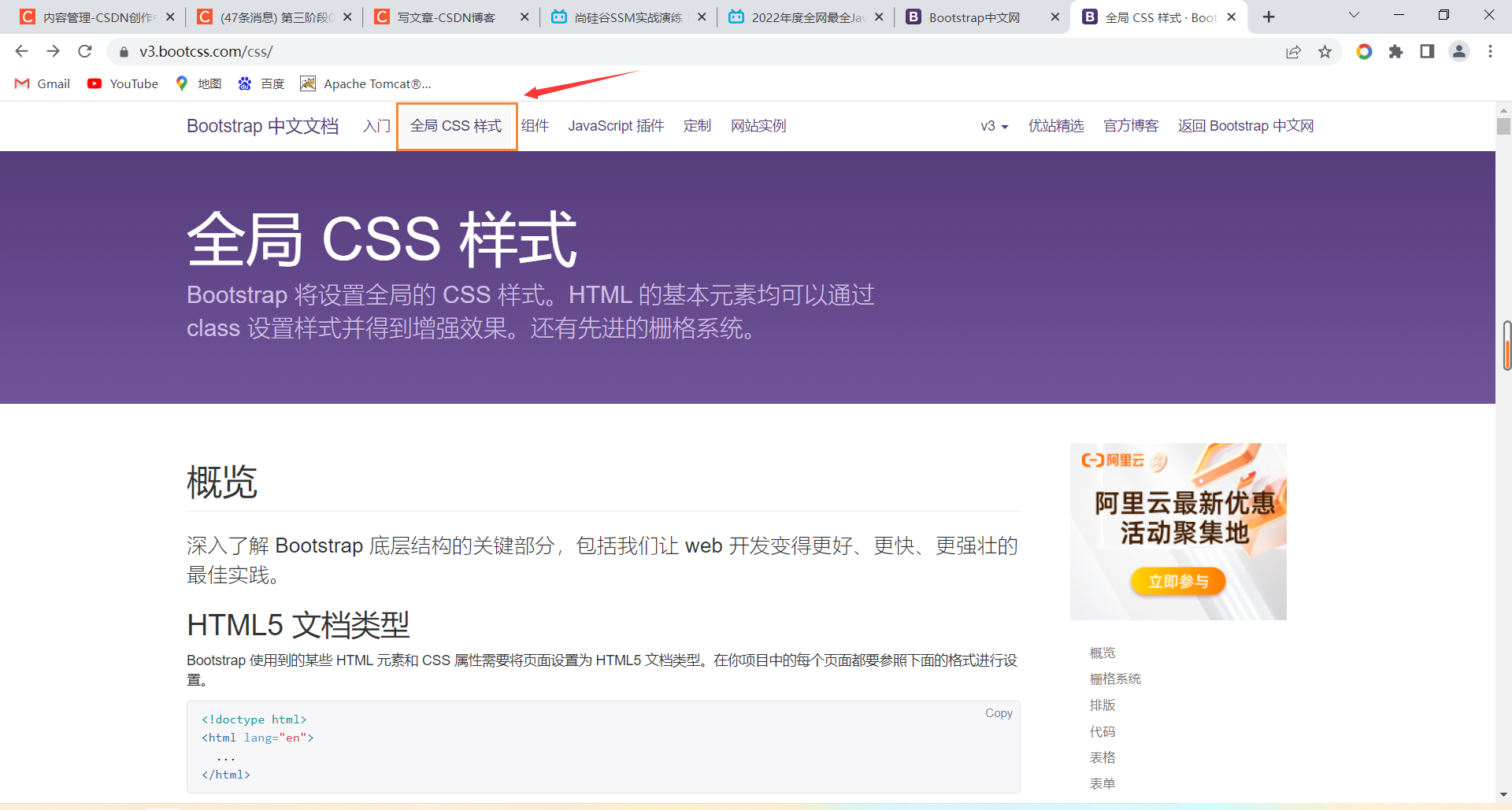Open the 百度 bookmark
This screenshot has height=810, width=1512.
coord(261,83)
